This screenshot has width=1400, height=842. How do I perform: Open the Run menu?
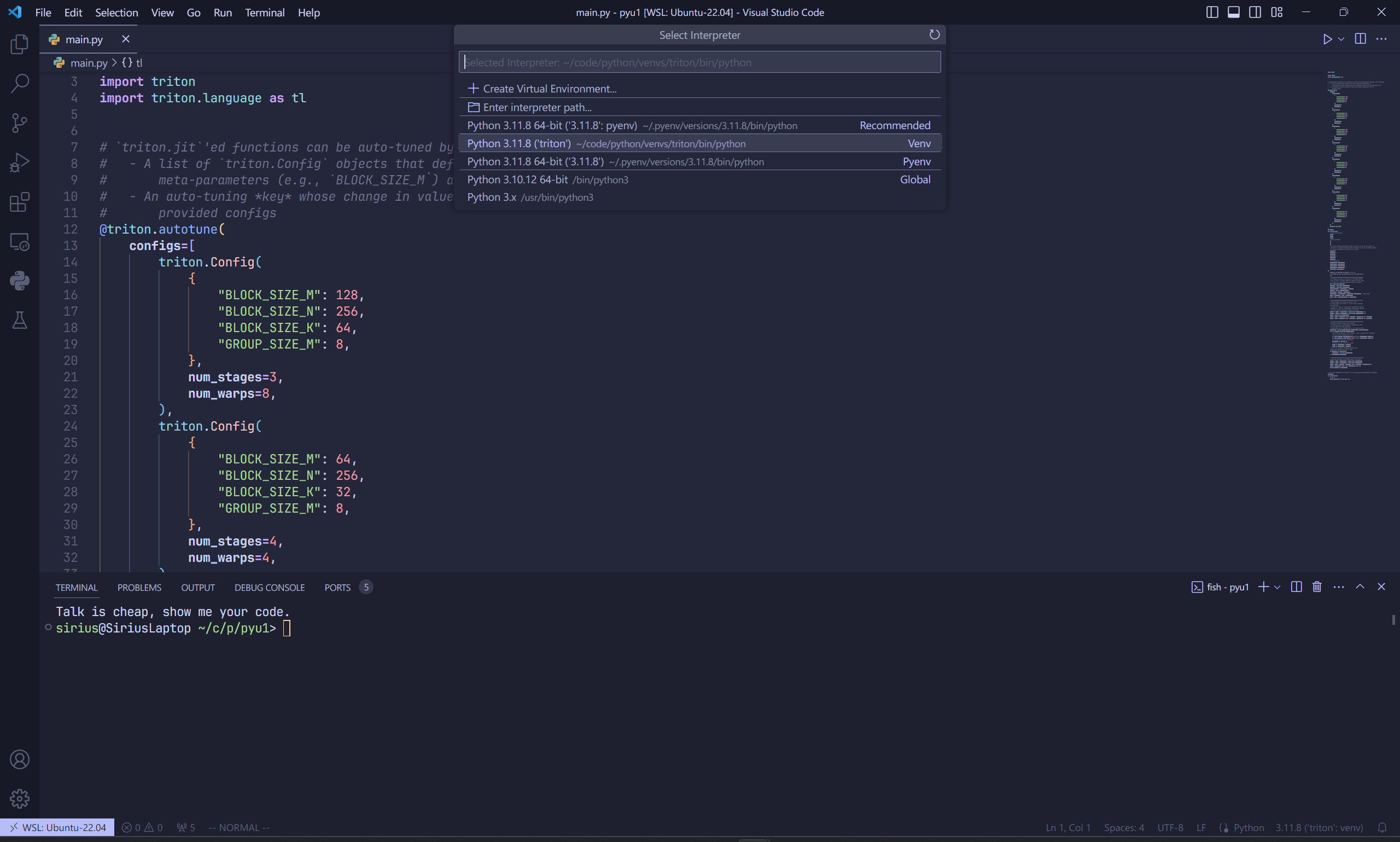(x=222, y=12)
